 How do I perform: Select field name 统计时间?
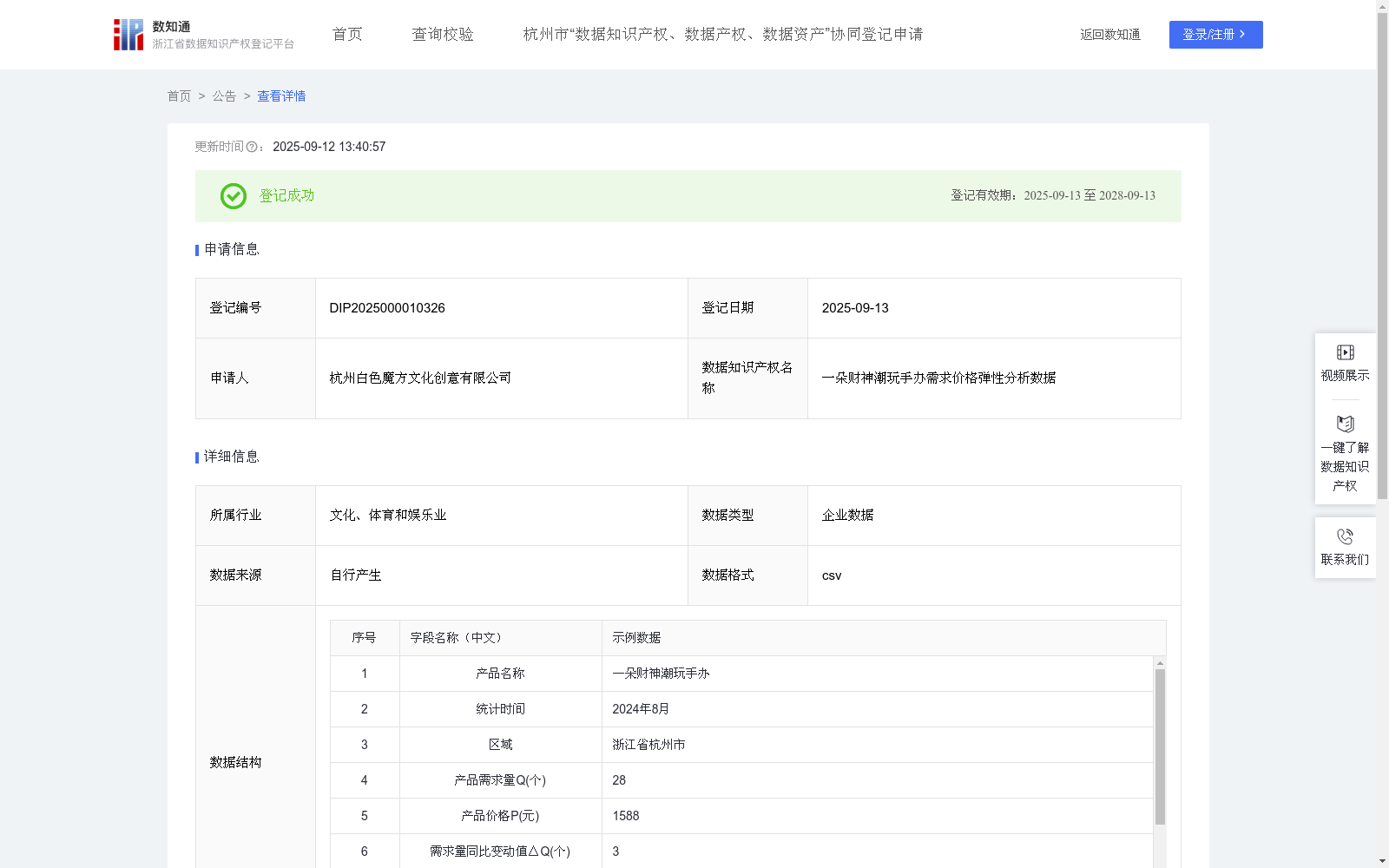500,709
